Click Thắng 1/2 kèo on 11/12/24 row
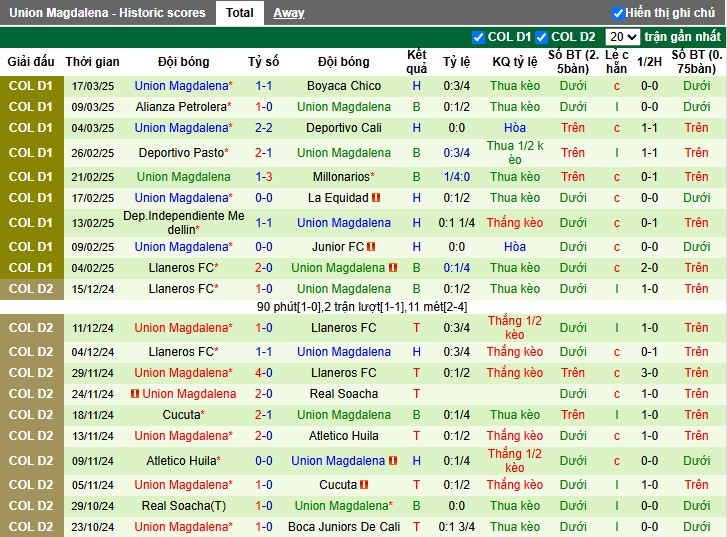727x537 pixels. point(515,327)
